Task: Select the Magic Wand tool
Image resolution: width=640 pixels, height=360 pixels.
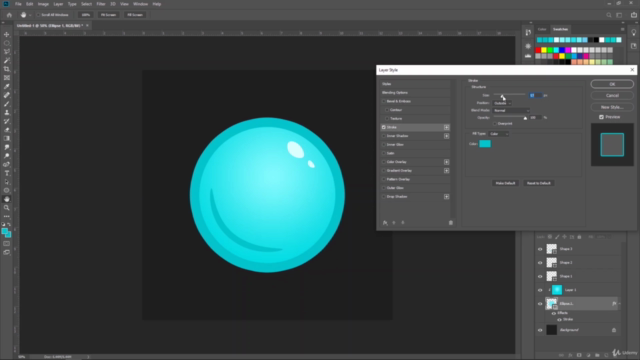Action: [x=7, y=60]
